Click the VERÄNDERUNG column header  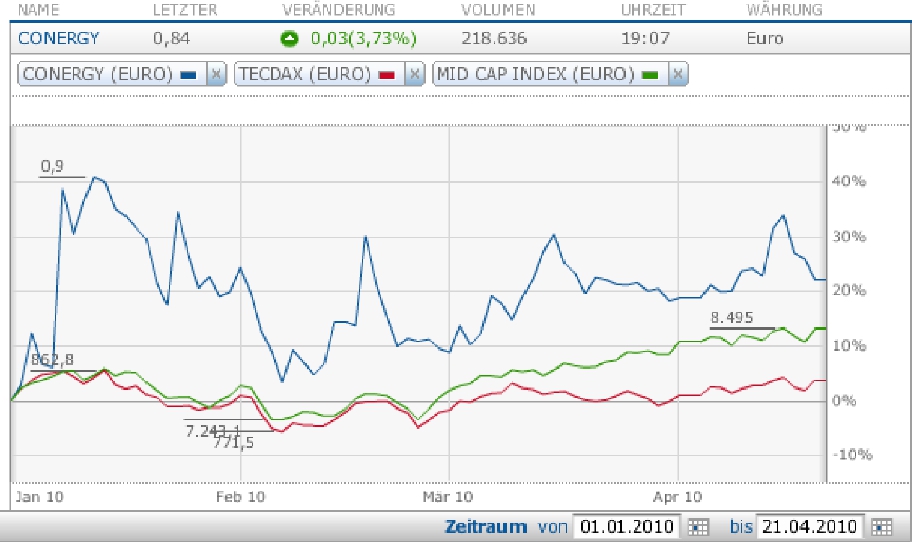click(x=339, y=10)
